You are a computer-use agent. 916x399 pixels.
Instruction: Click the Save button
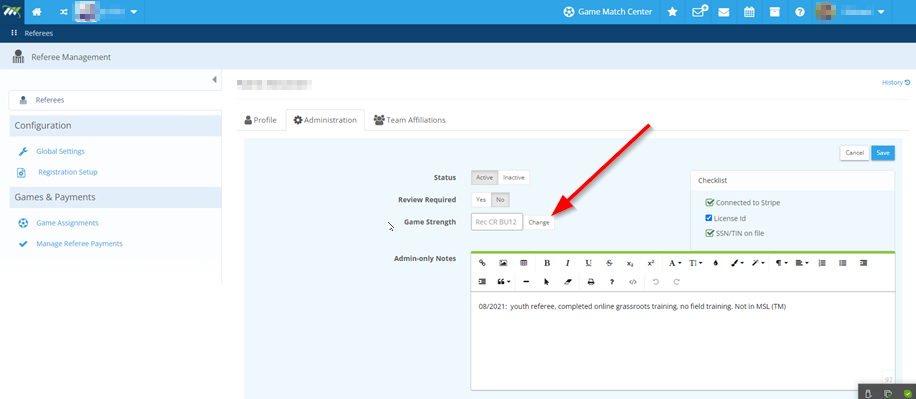pyautogui.click(x=883, y=153)
